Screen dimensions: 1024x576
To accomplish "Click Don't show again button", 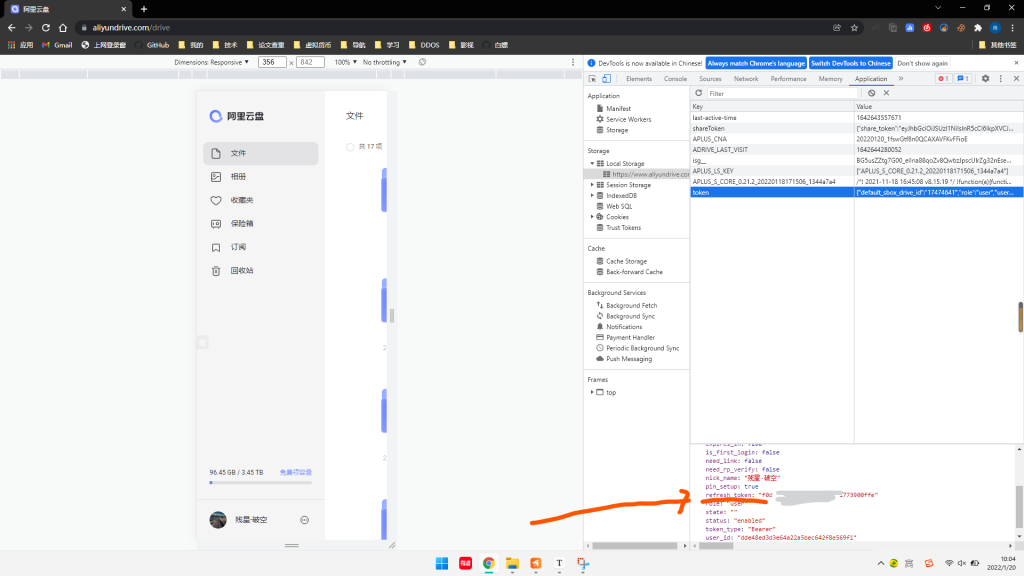I will pyautogui.click(x=922, y=63).
